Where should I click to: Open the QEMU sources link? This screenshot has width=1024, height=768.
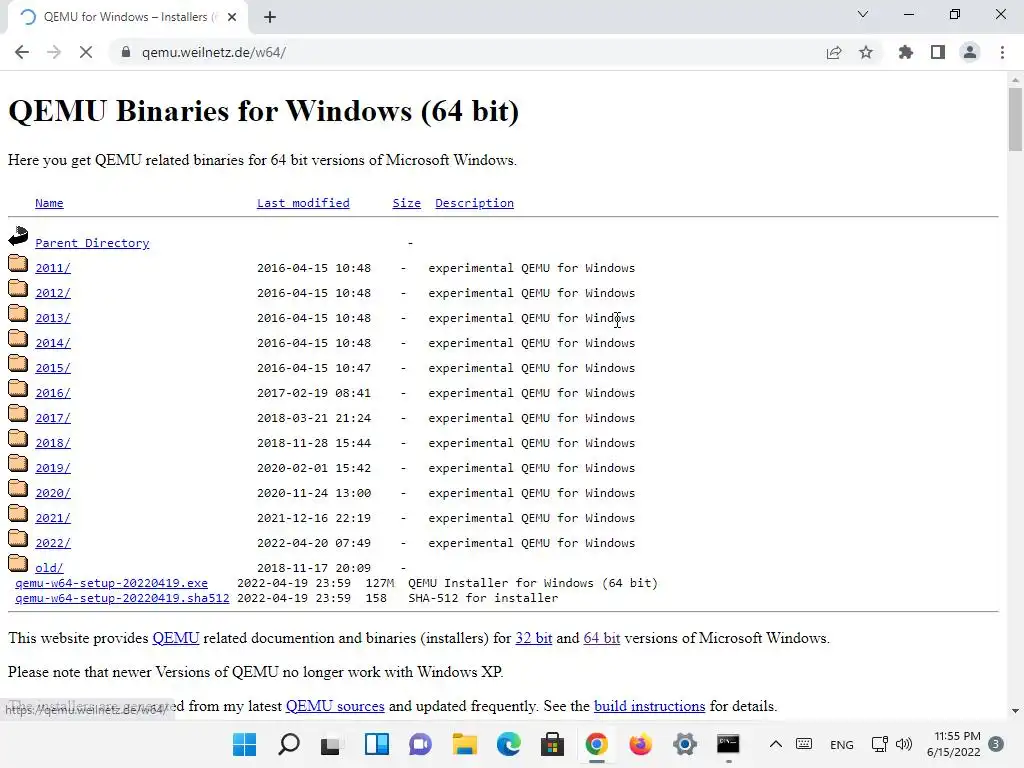pos(335,706)
